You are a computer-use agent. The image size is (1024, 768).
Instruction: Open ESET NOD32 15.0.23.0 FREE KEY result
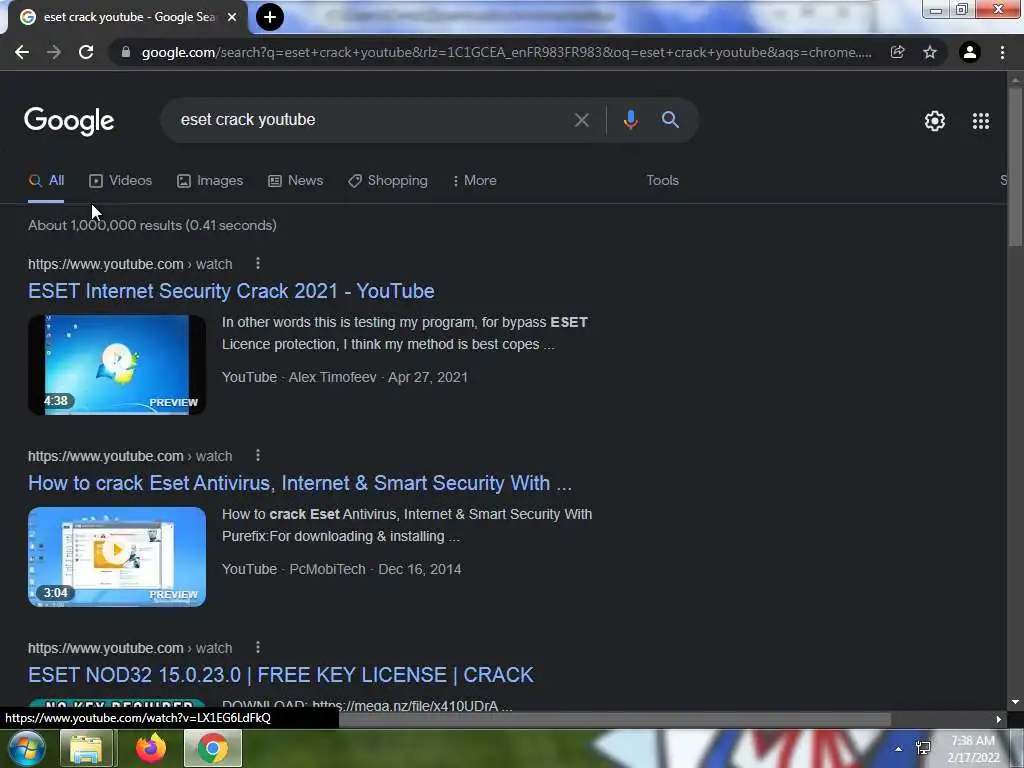coord(281,675)
